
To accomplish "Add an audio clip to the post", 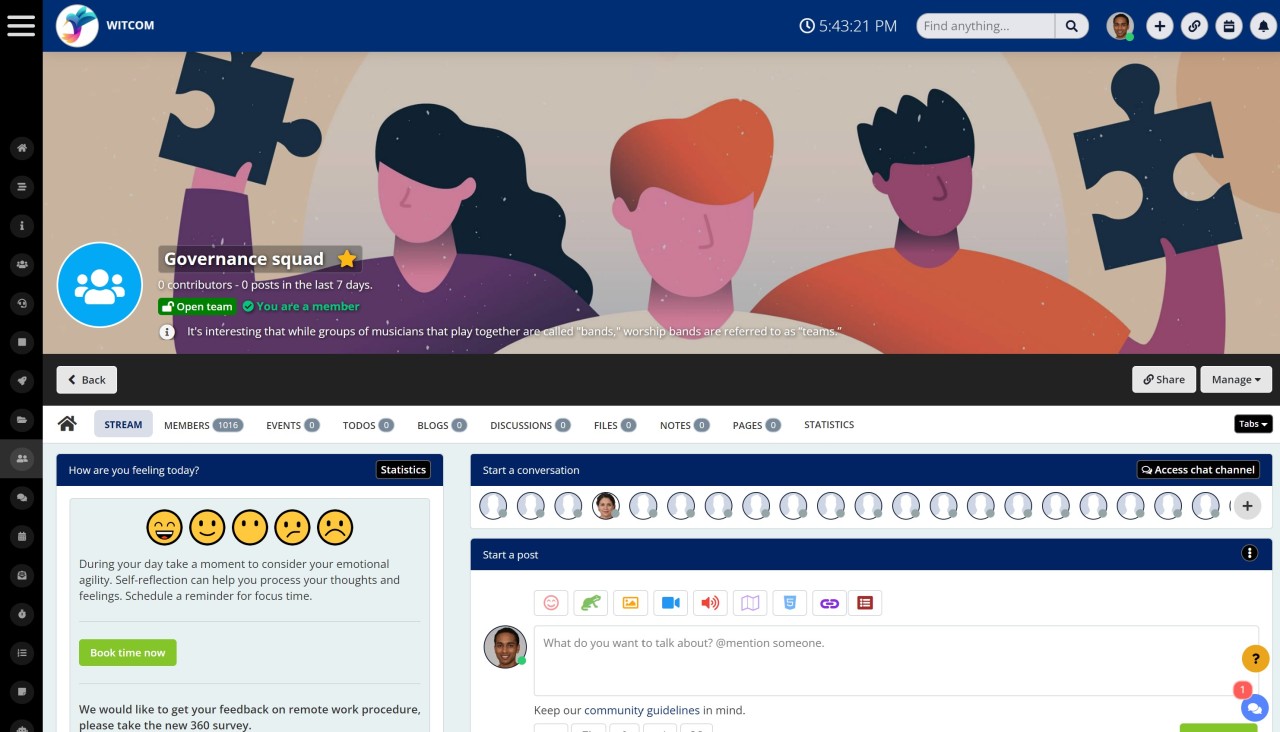I will (710, 602).
